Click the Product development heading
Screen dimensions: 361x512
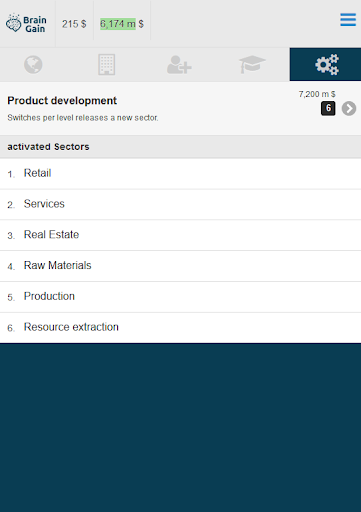coord(62,100)
